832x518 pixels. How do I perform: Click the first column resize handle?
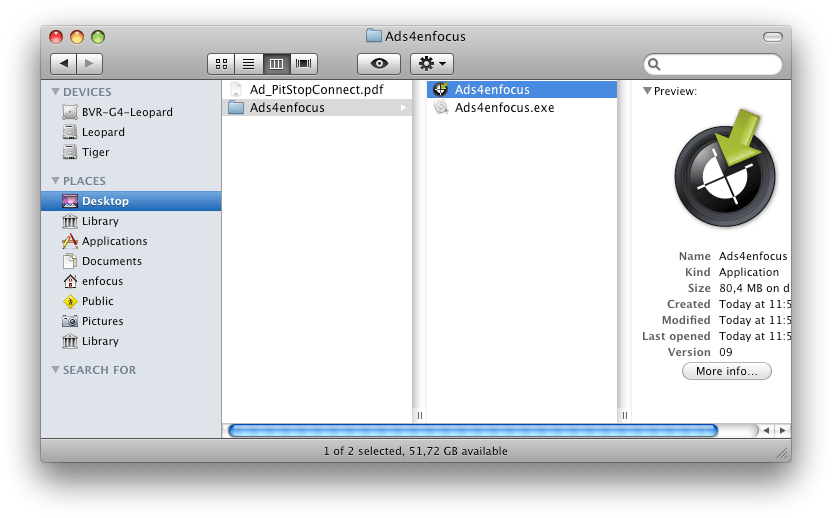tap(420, 416)
